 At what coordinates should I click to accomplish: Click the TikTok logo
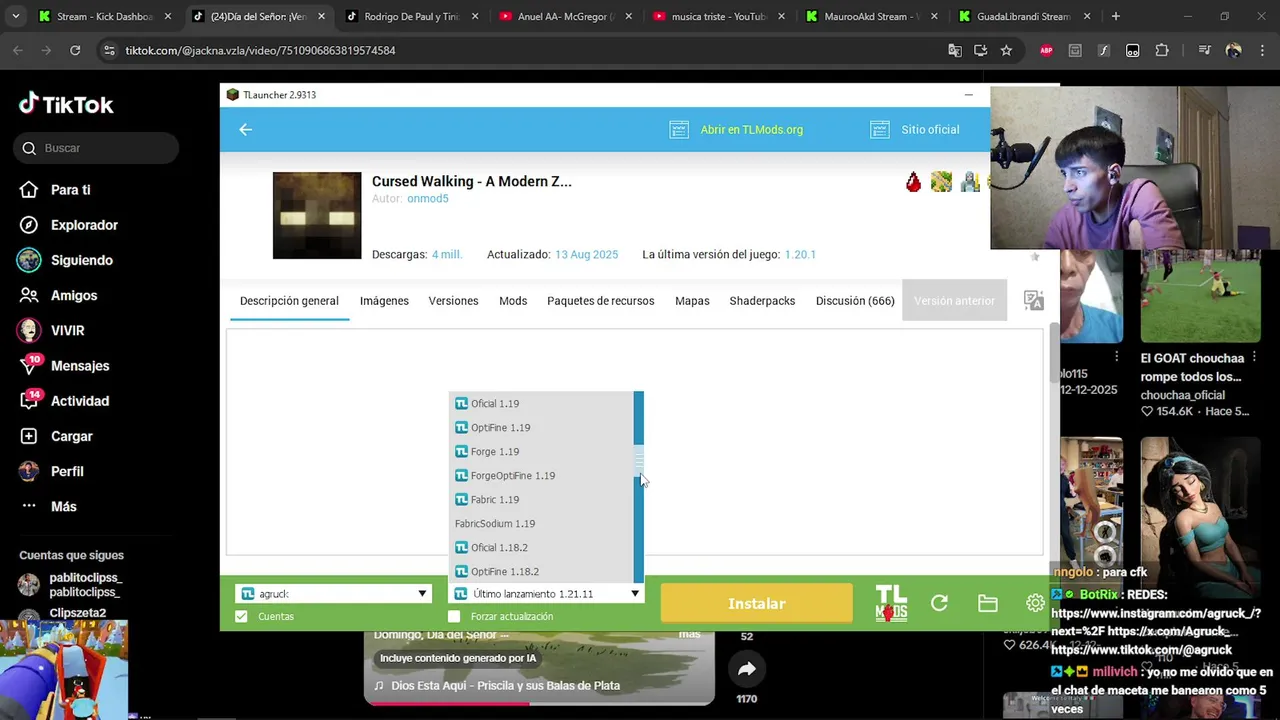(66, 104)
